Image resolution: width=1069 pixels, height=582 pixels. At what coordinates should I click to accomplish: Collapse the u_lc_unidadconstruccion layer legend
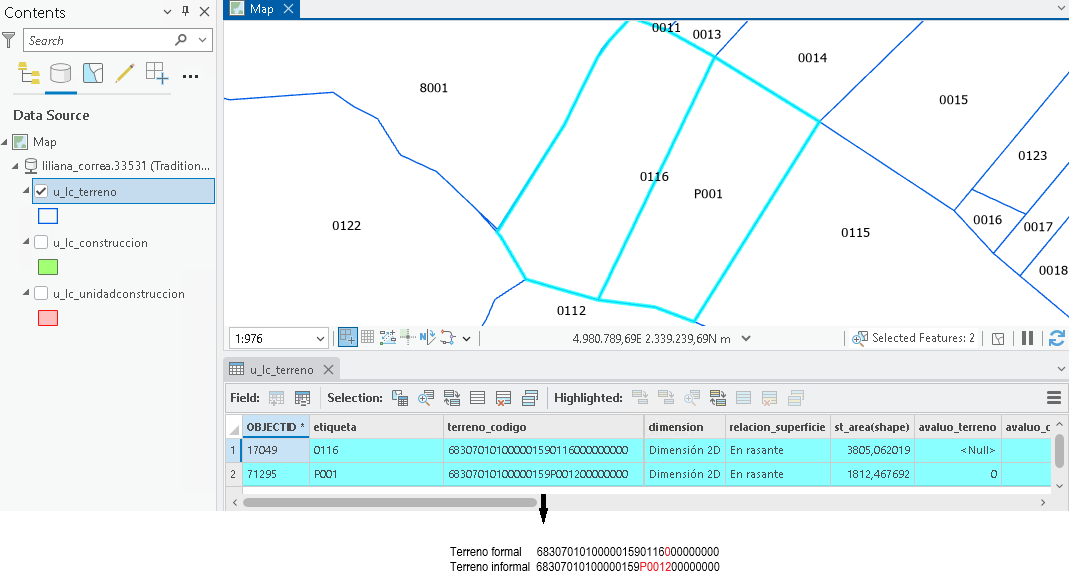tap(26, 293)
